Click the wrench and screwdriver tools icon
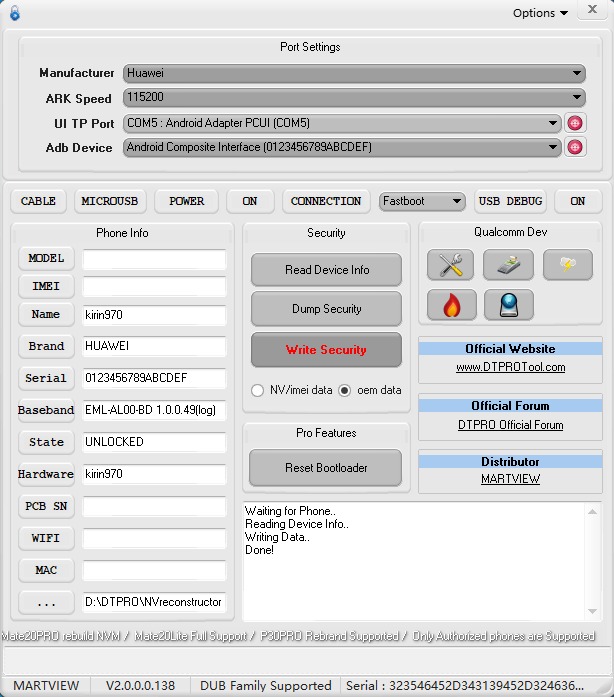This screenshot has height=697, width=614. point(450,265)
